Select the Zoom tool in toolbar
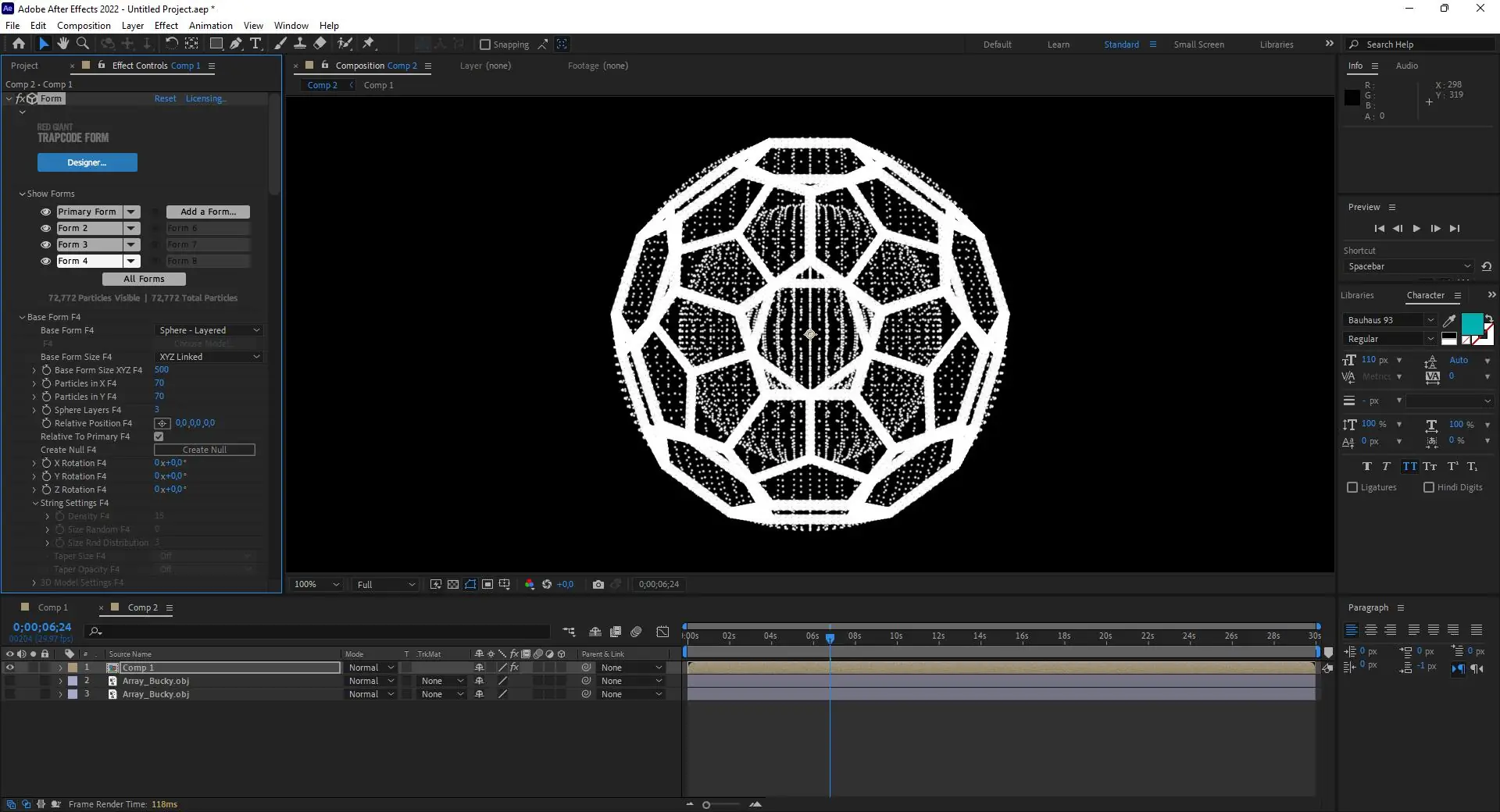 pyautogui.click(x=83, y=44)
